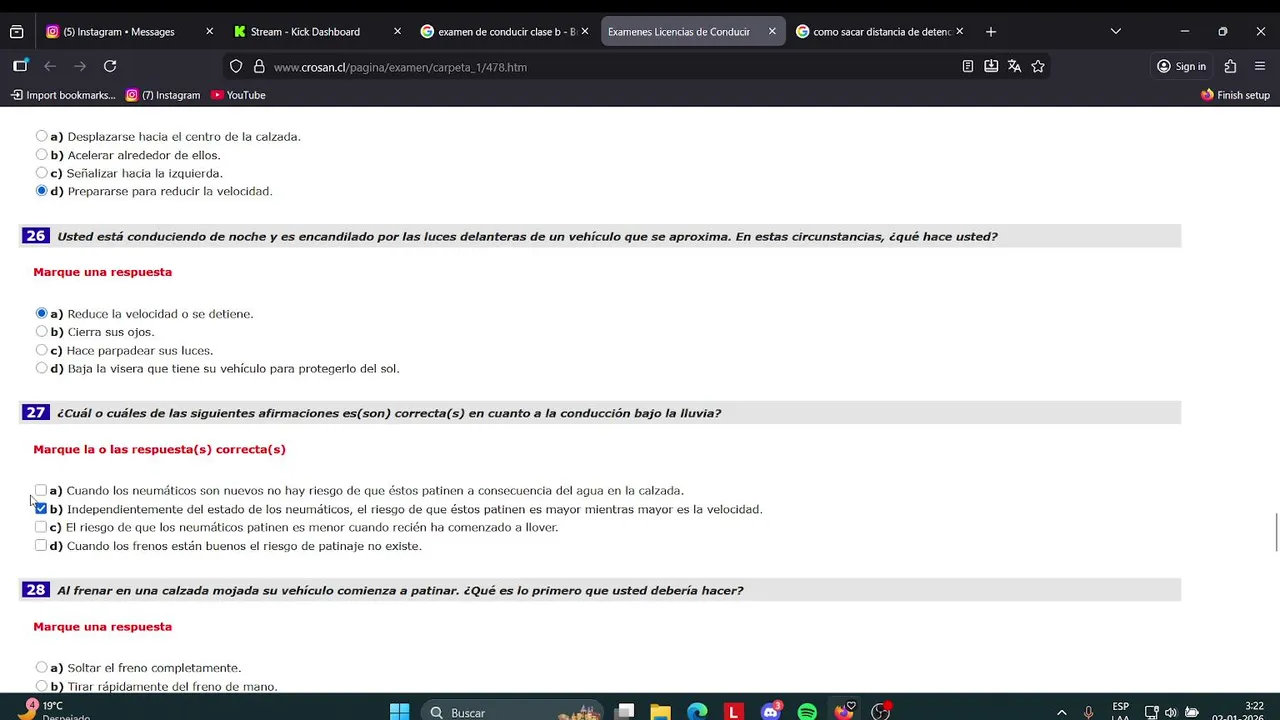
Task: Launch File Explorer from taskbar
Action: (660, 712)
